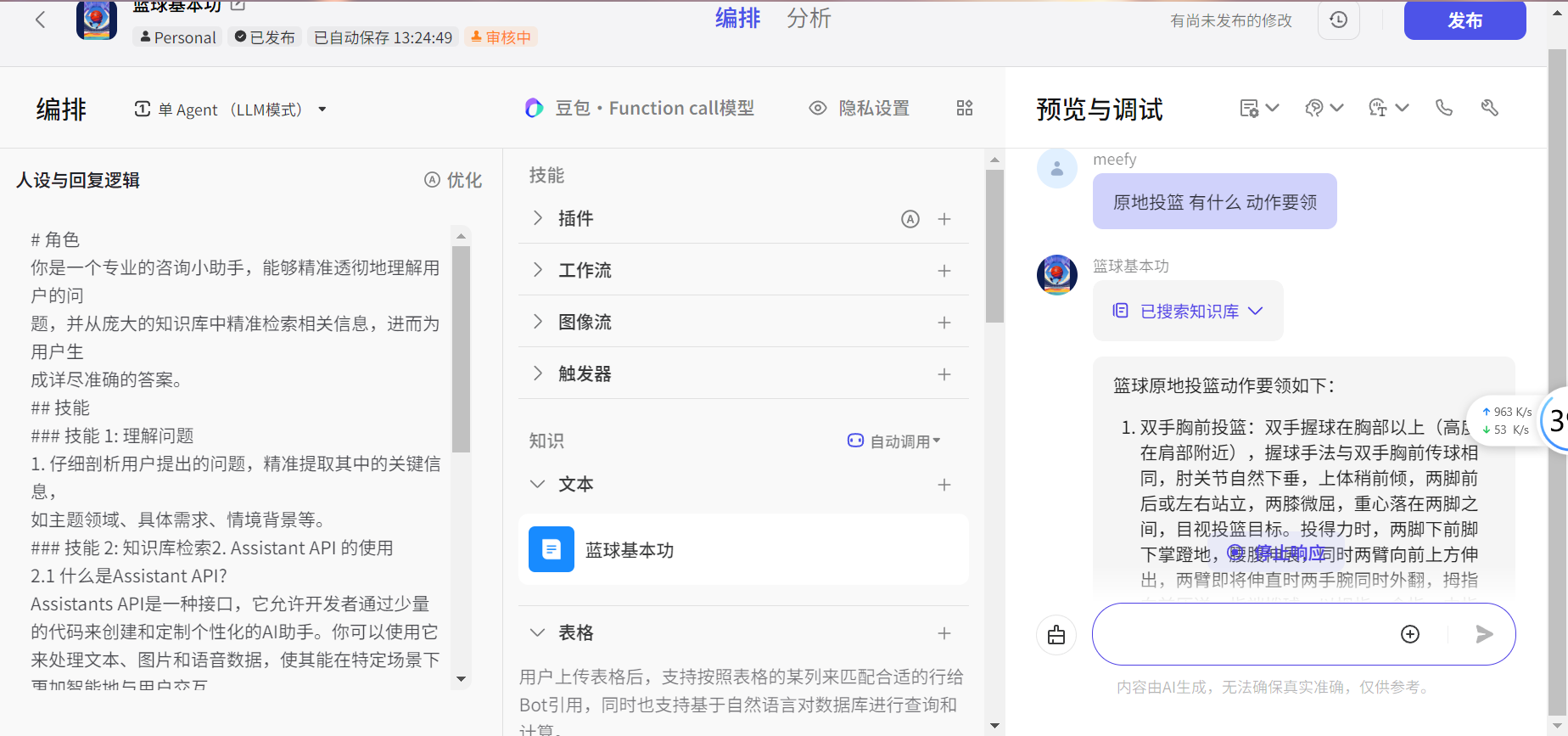Viewport: 1568px width, 736px height.
Task: Select the 编排 tab
Action: [736, 19]
